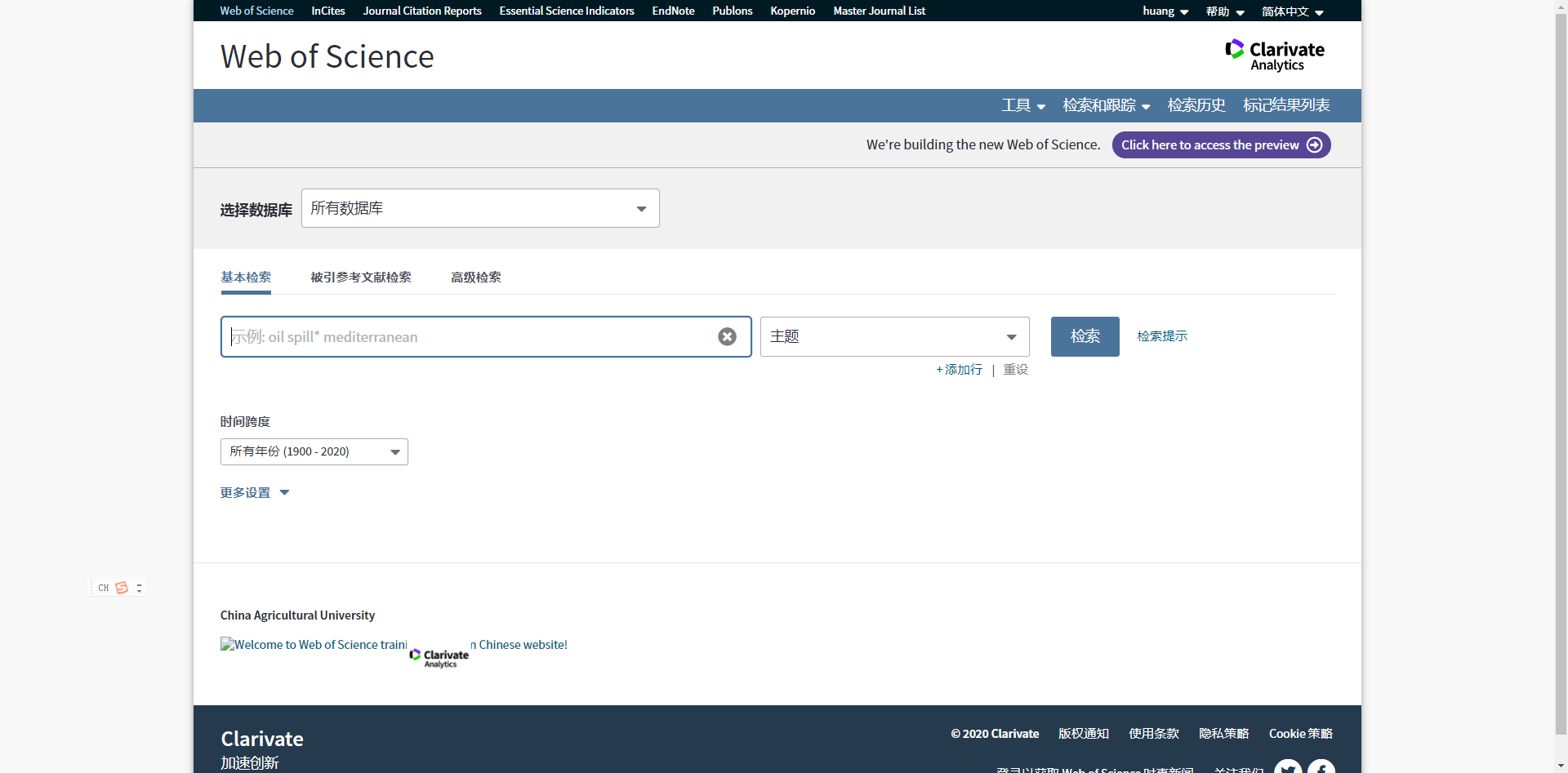Open Journal Citation Reports link

pos(422,11)
